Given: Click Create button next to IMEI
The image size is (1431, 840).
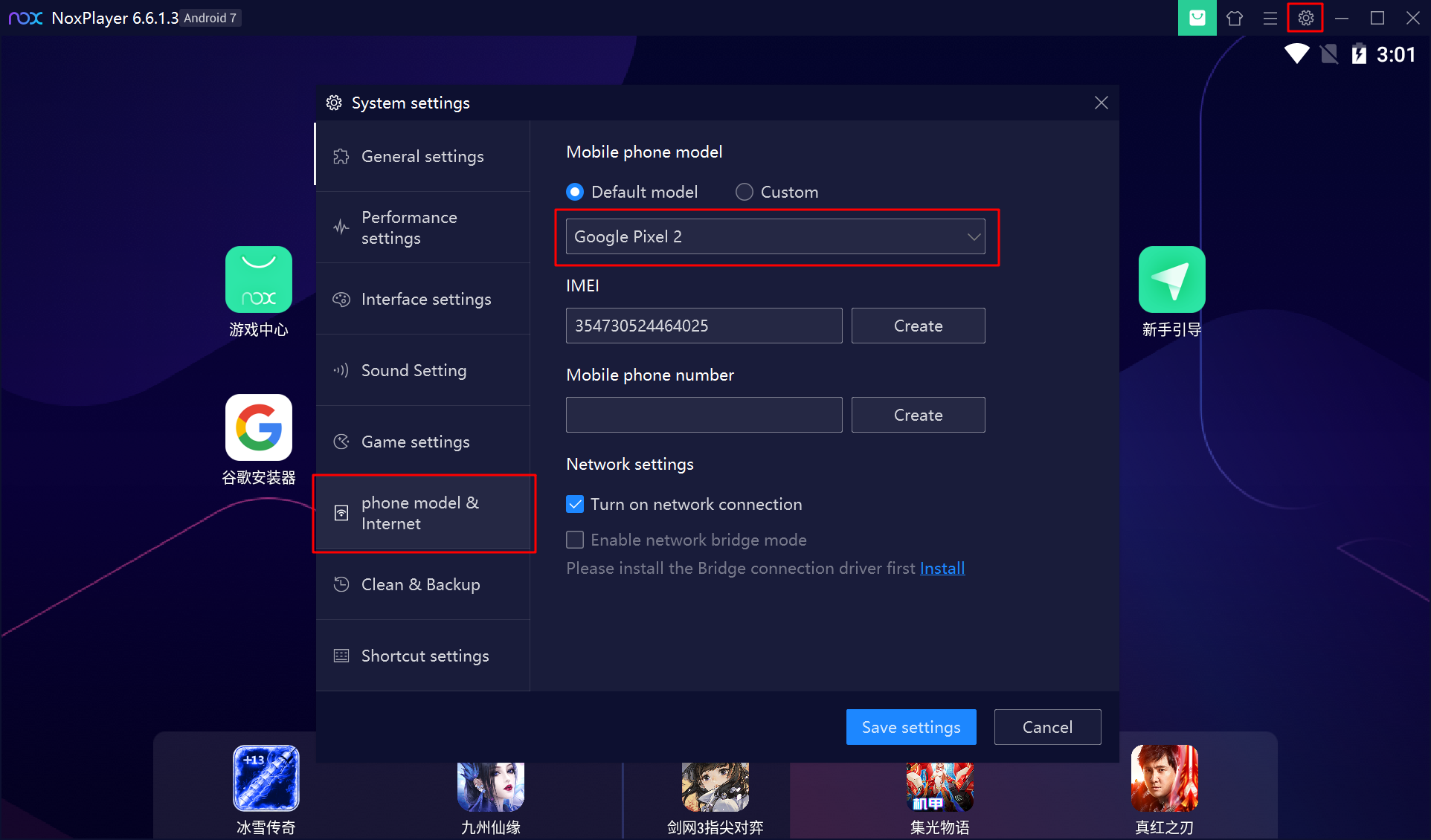Looking at the screenshot, I should tap(919, 326).
